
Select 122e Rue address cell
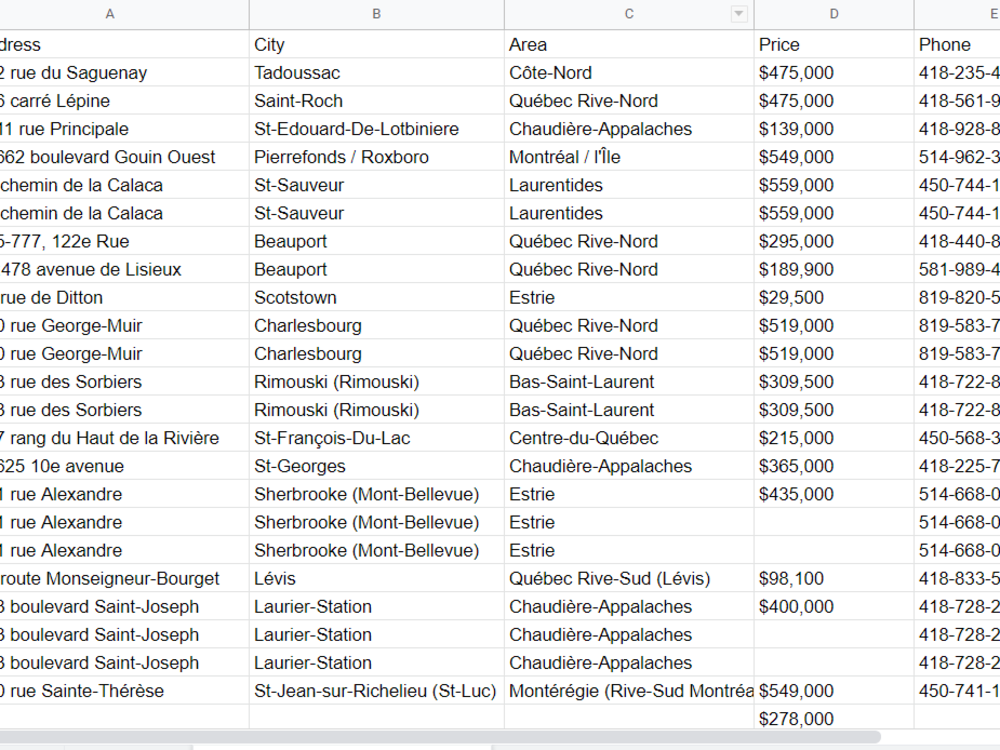tap(124, 241)
